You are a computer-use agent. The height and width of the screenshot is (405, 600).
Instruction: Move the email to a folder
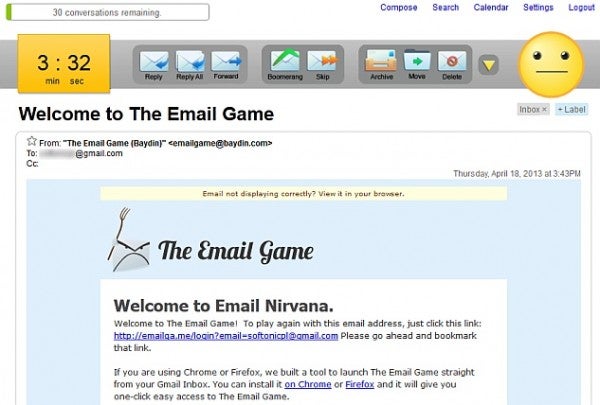(417, 65)
